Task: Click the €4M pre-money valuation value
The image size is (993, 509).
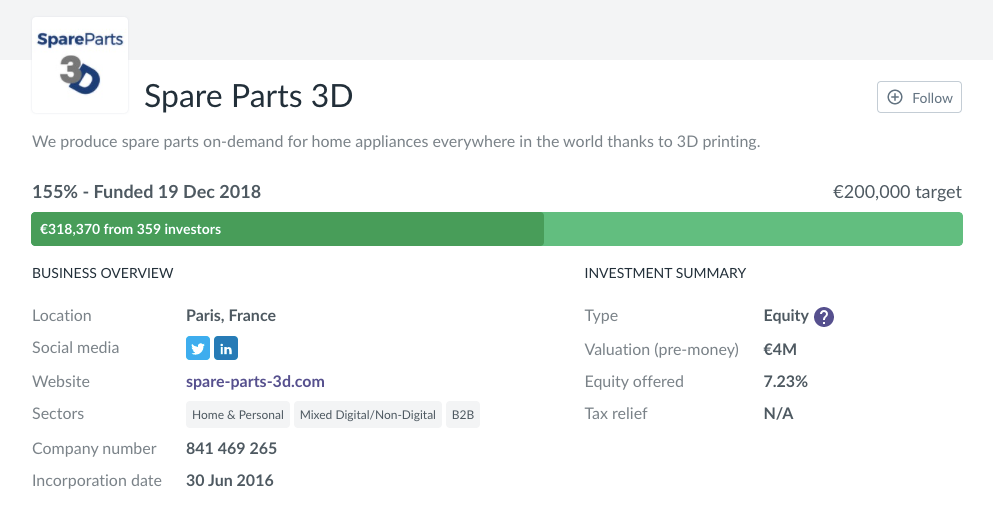Action: (x=780, y=349)
